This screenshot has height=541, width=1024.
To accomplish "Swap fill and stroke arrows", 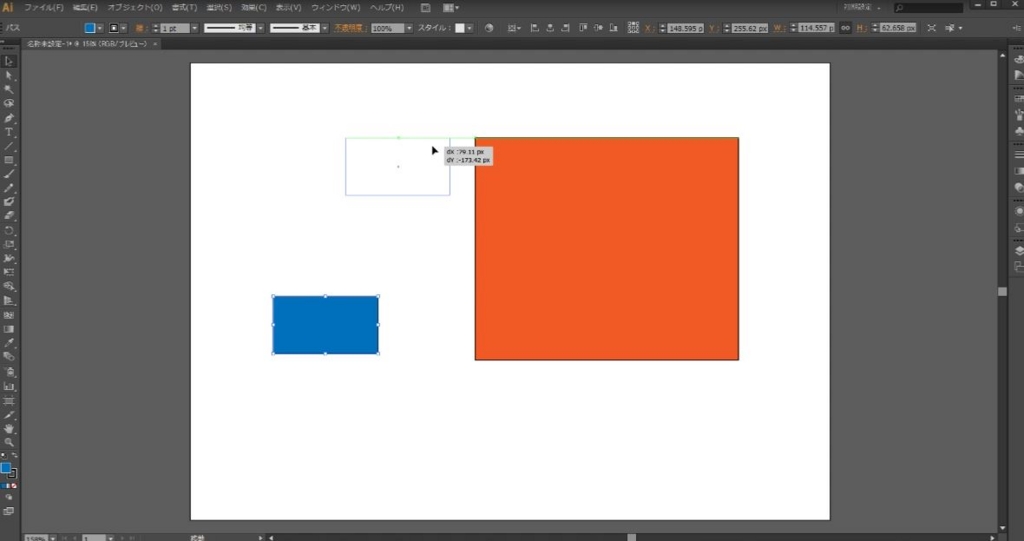I will (14, 455).
